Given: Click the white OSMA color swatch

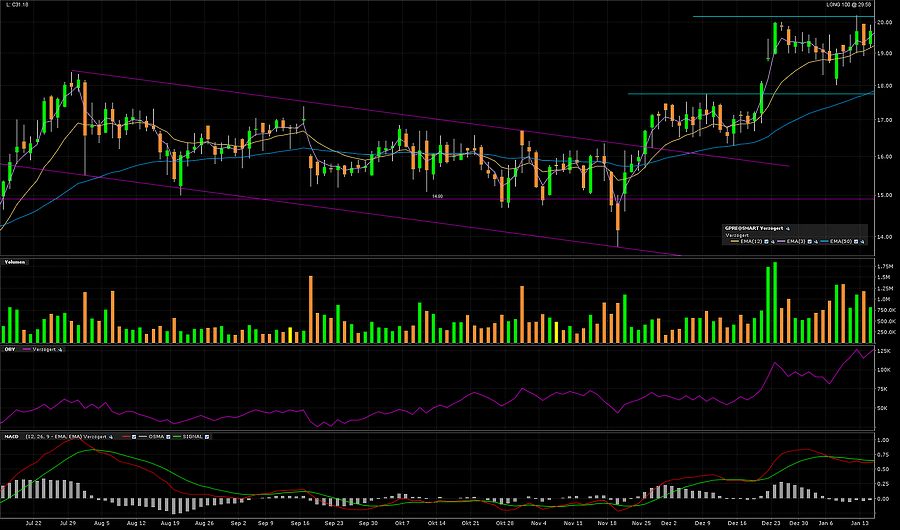Looking at the screenshot, I should (143, 437).
